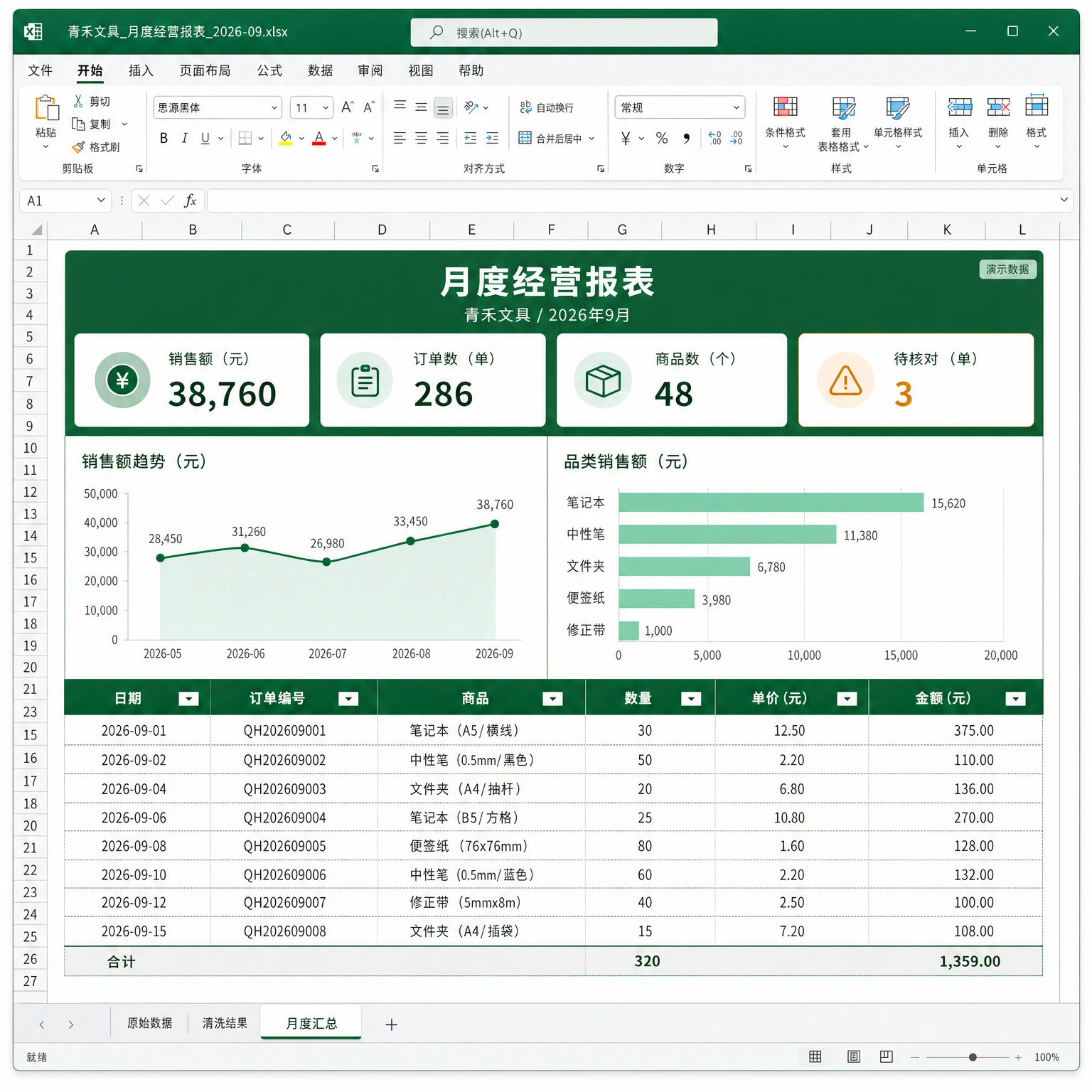Open the 公式 ribbon tab

(x=269, y=70)
